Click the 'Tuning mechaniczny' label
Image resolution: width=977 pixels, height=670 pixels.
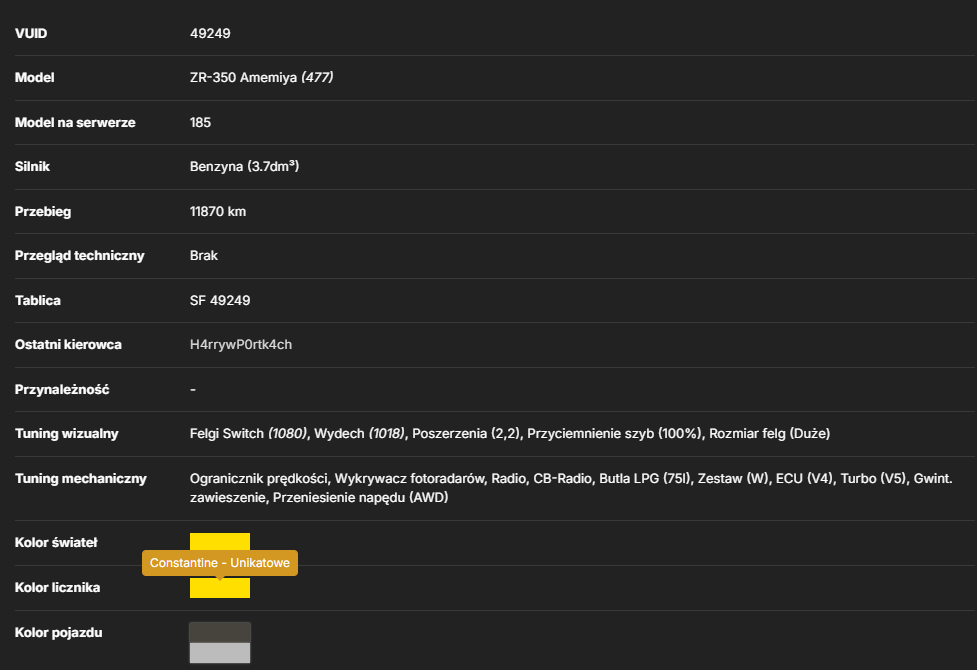81,479
